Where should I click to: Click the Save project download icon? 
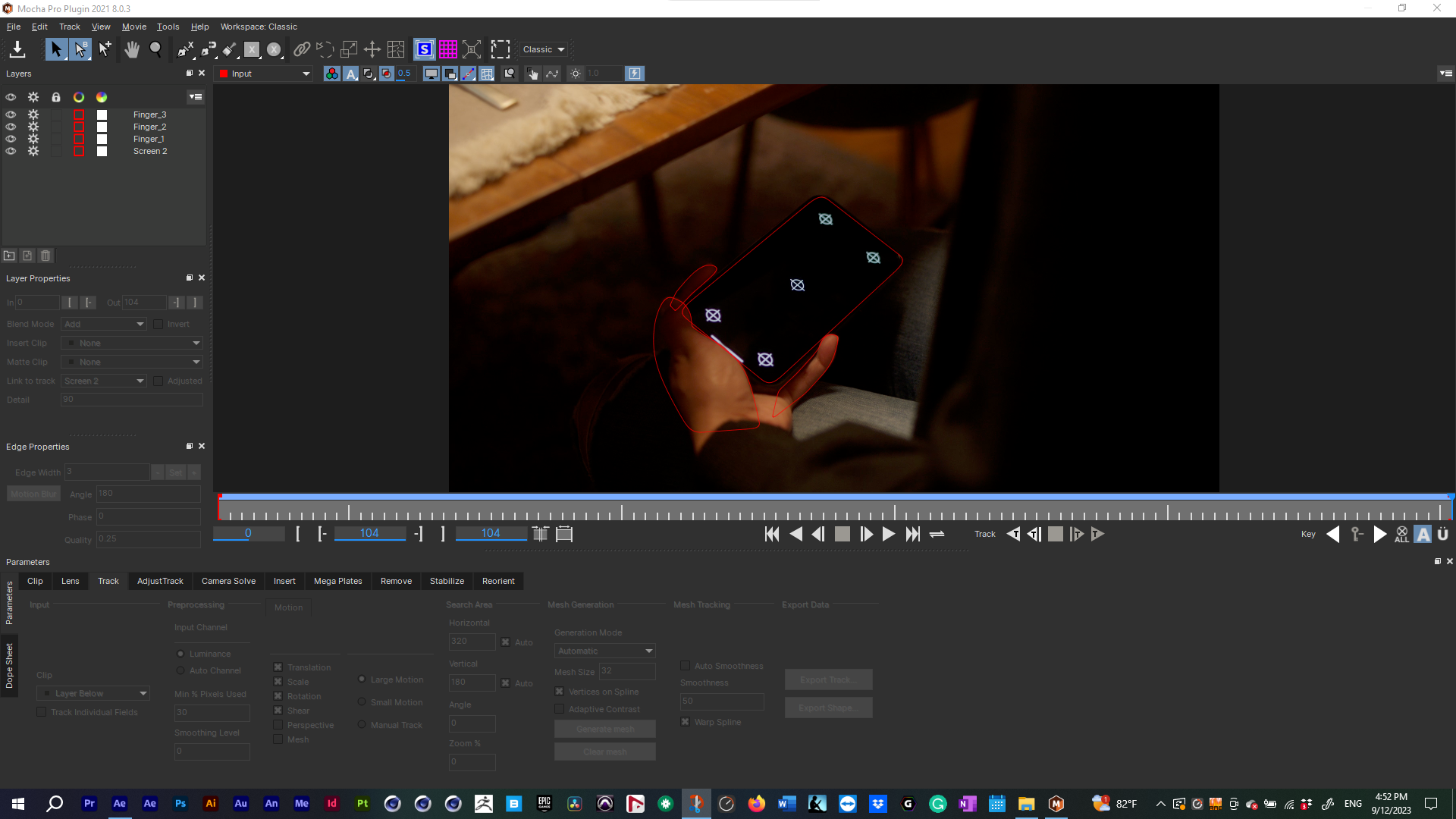17,50
